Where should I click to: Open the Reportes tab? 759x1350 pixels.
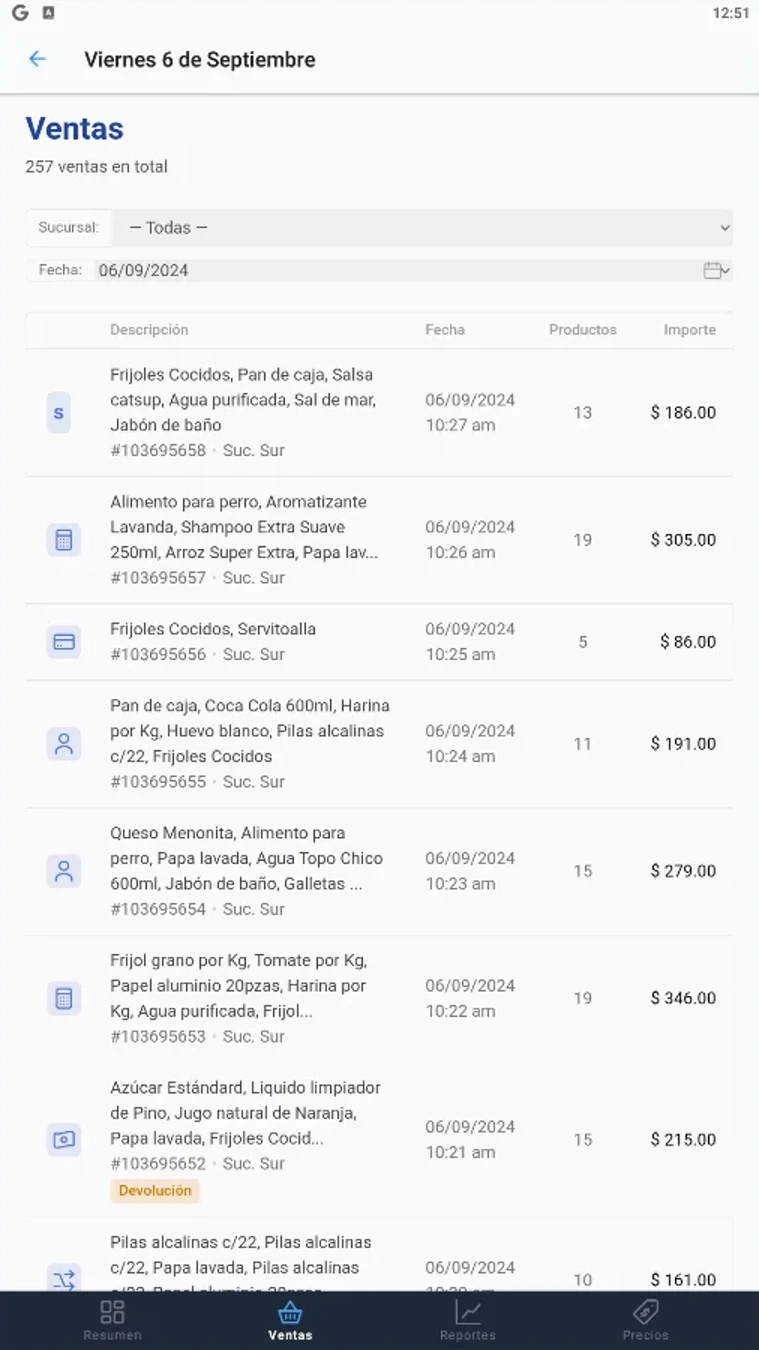(467, 1319)
